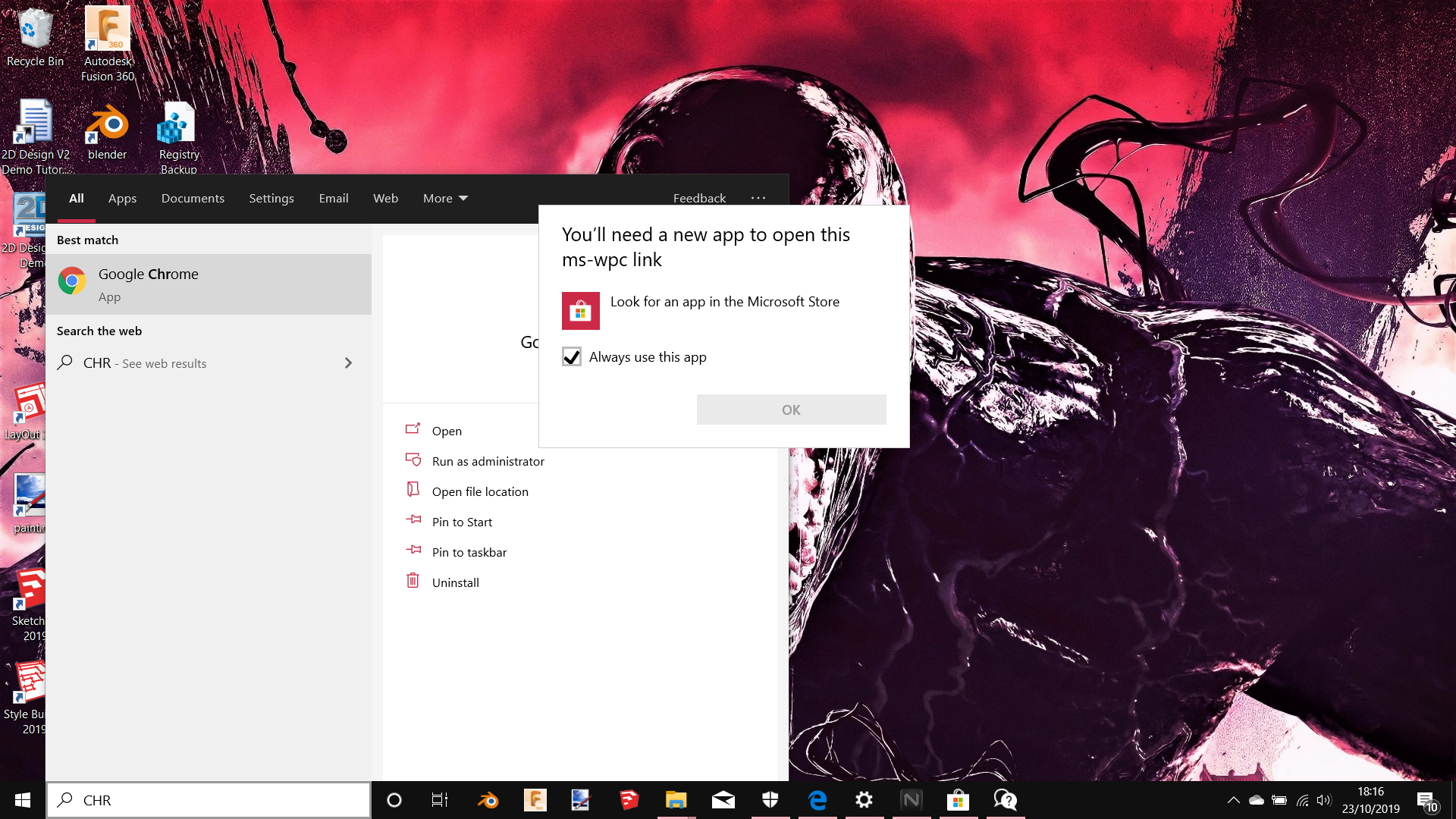
Task: Click the Microsoft Store icon in dialog
Action: pyautogui.click(x=580, y=311)
